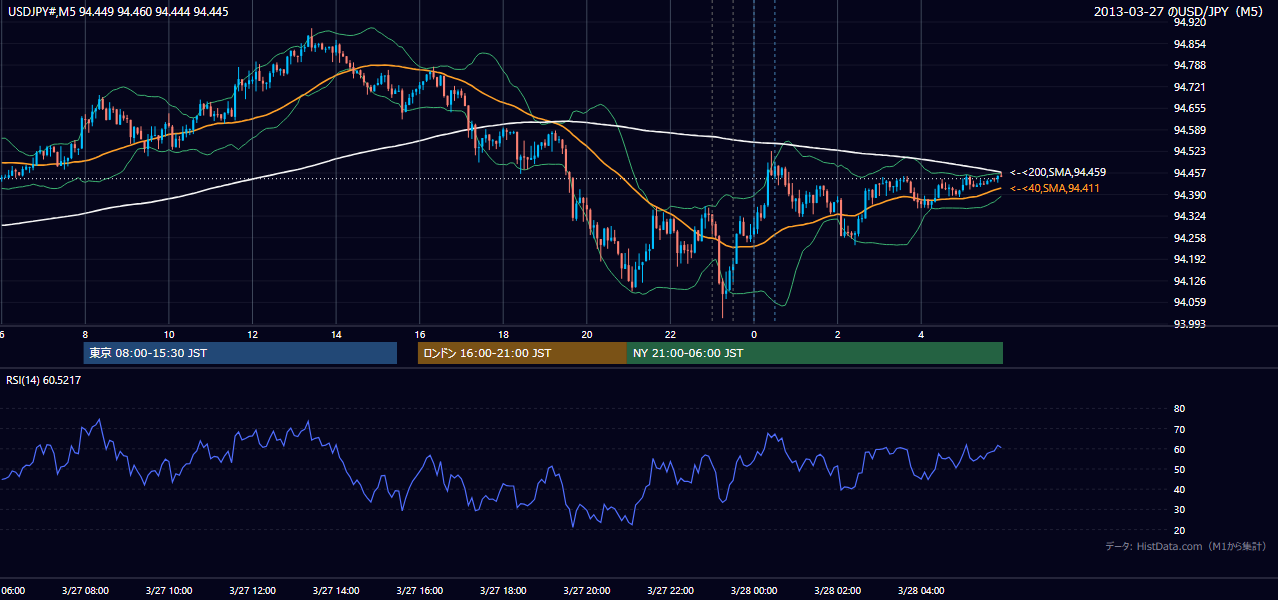Click the 3/27 20:00 time axis label
Image resolution: width=1278 pixels, height=600 pixels.
click(587, 590)
